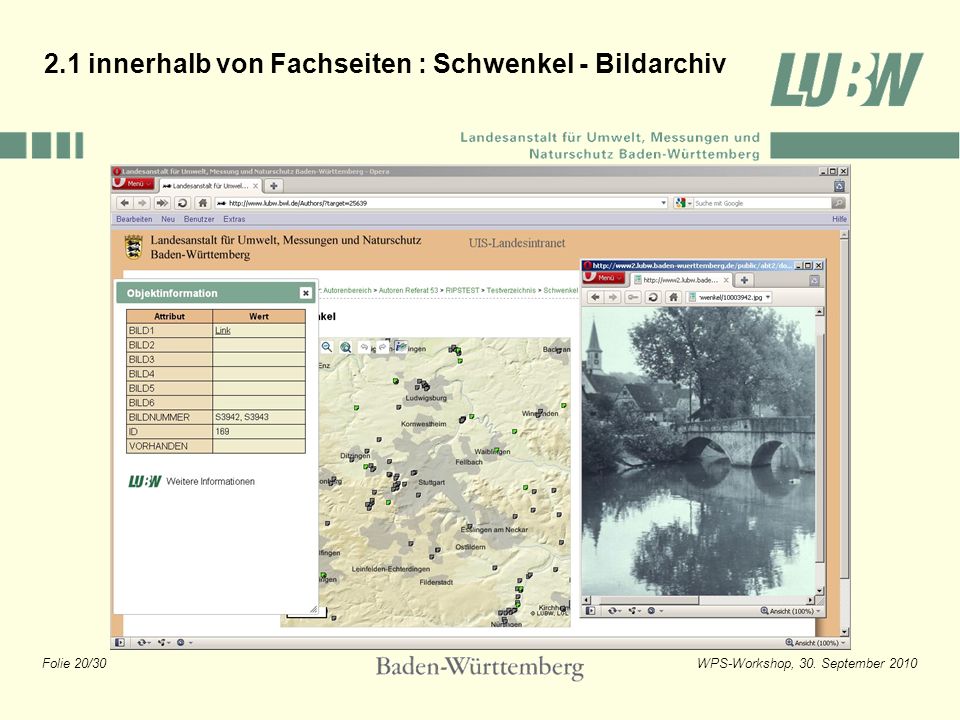Select the ID value 169
The image size is (960, 720).
tap(222, 432)
